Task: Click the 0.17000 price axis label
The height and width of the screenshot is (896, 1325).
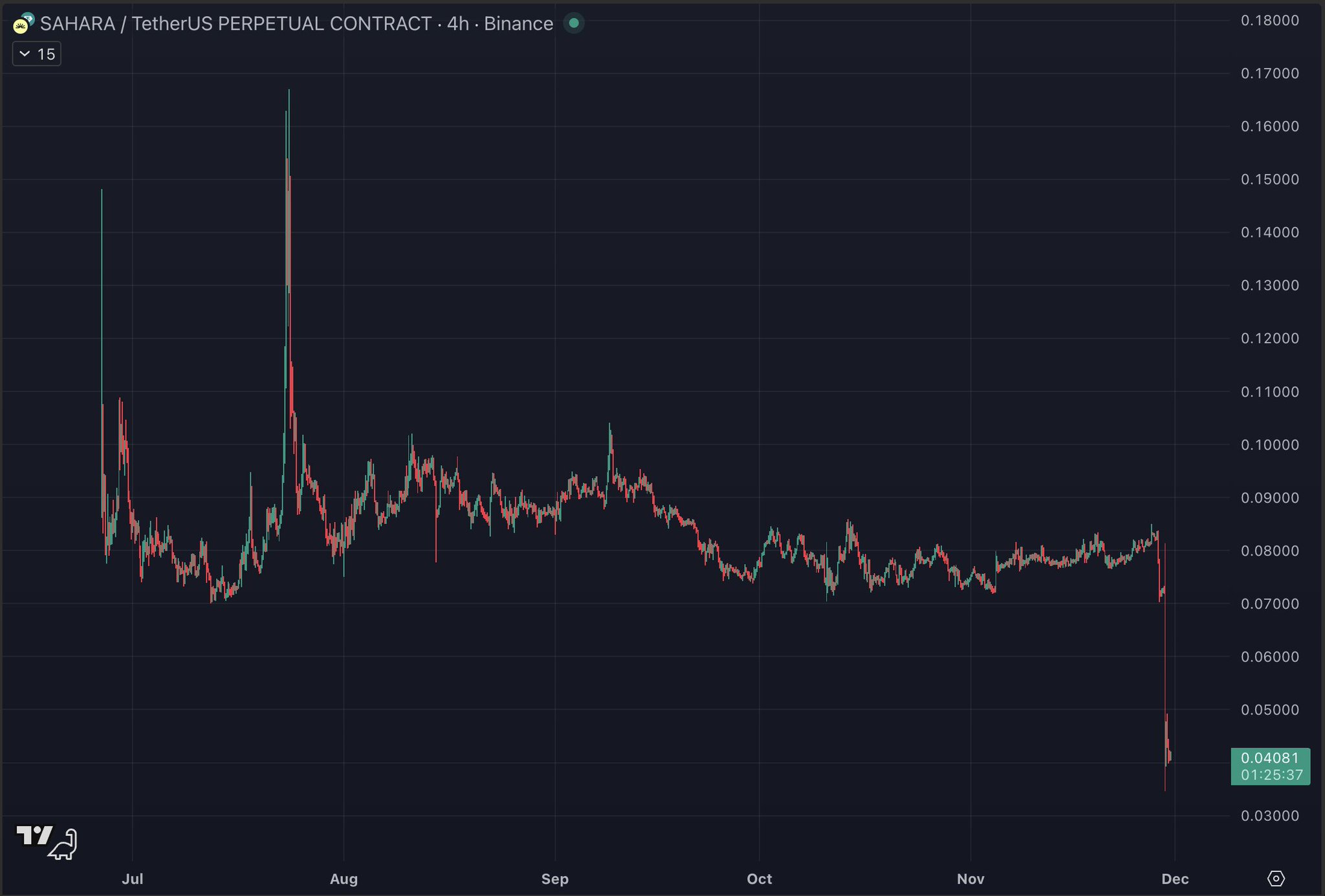Action: pyautogui.click(x=1269, y=74)
